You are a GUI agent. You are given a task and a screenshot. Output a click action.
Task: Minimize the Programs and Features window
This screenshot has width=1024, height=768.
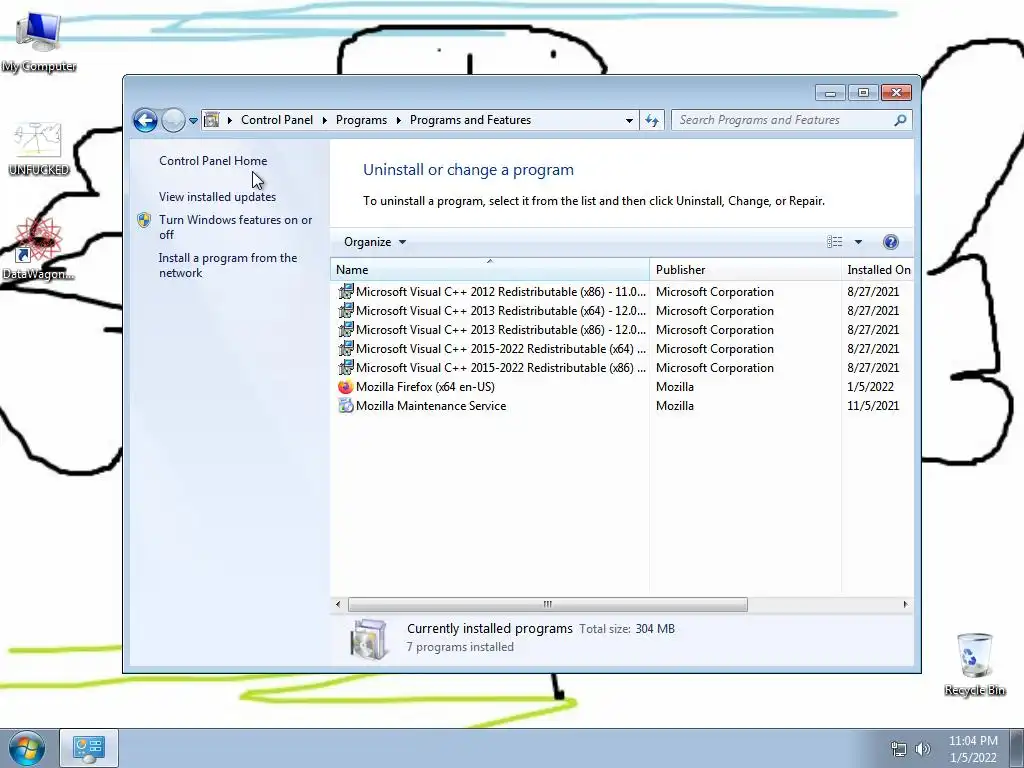(x=831, y=93)
